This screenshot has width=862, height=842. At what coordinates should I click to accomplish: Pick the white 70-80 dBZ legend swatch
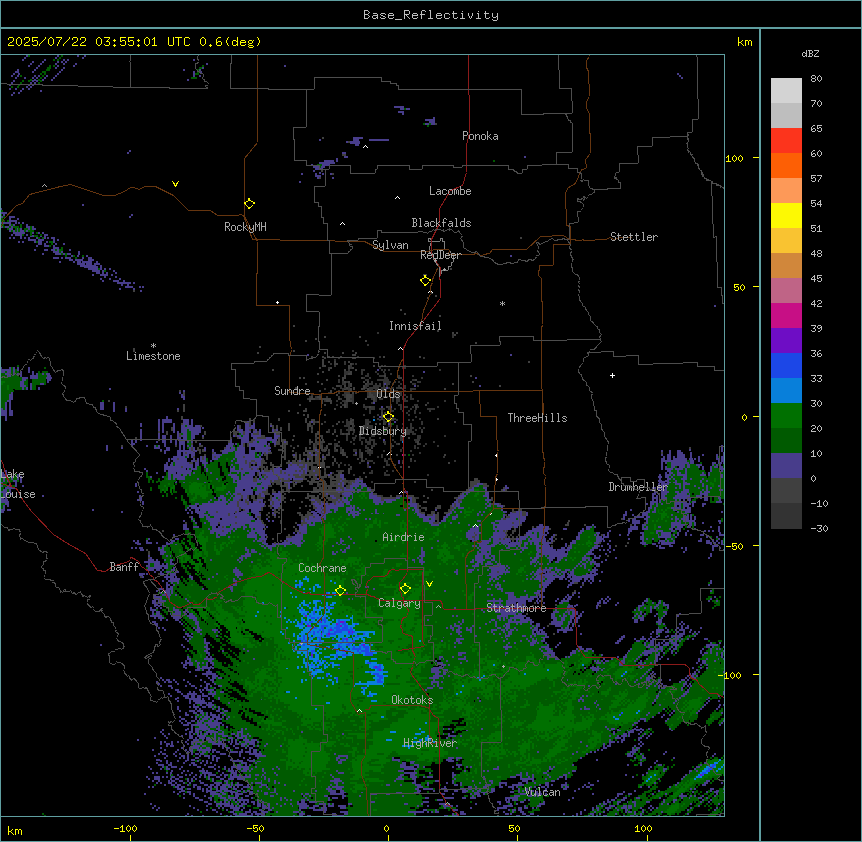coord(786,91)
